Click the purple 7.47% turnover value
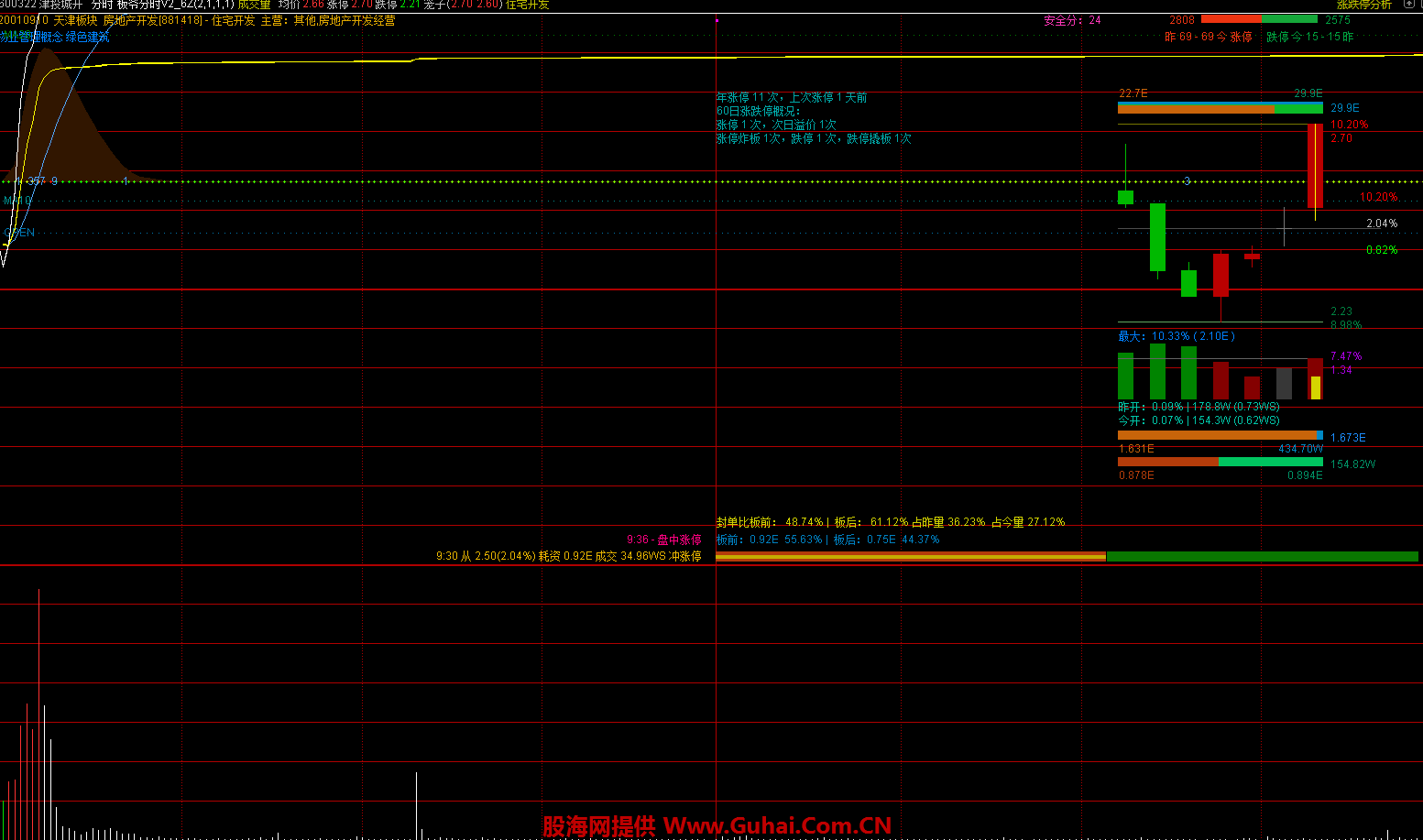The height and width of the screenshot is (840, 1423). pos(1346,356)
